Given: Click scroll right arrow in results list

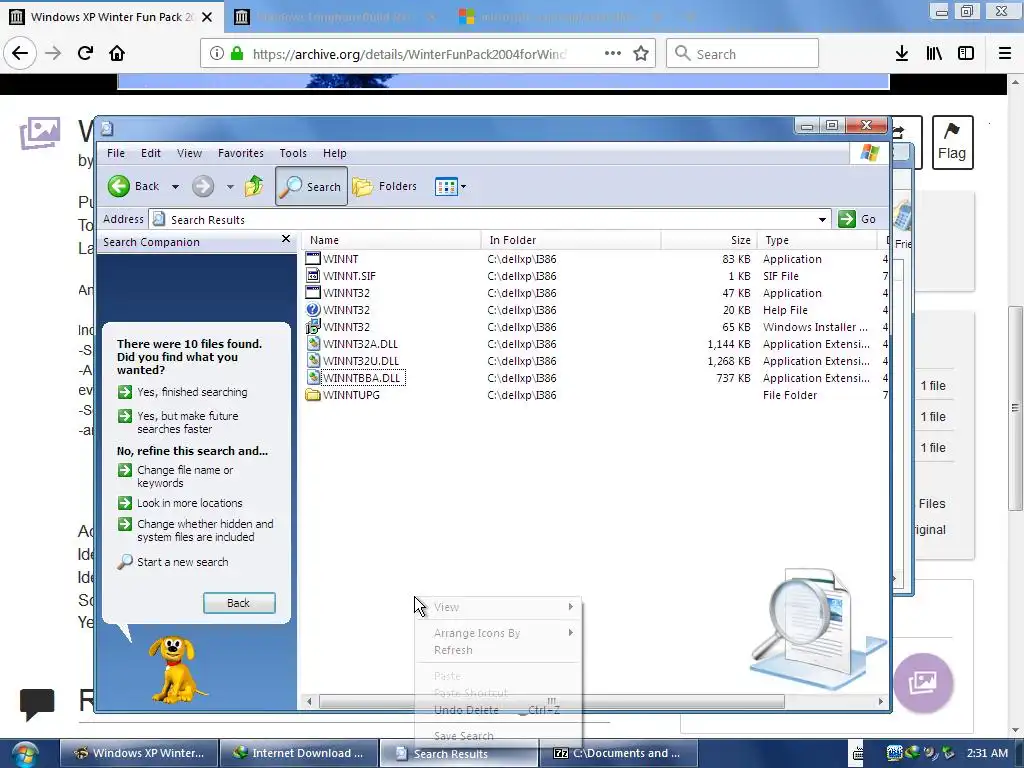Looking at the screenshot, I should tap(880, 701).
